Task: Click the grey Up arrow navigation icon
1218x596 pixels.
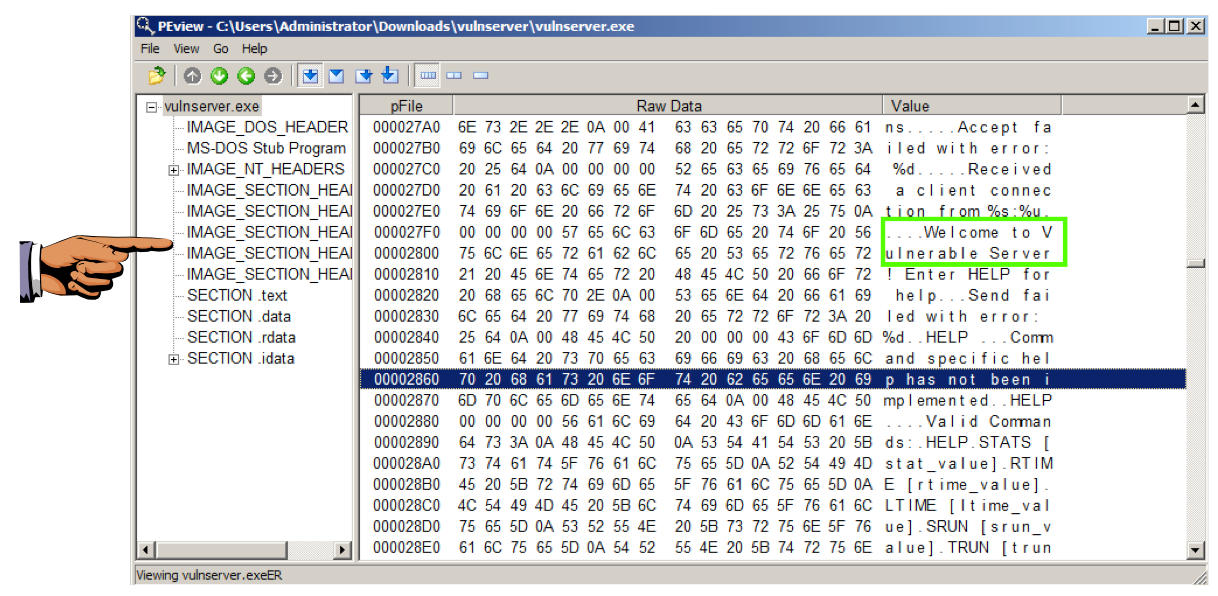Action: [192, 76]
